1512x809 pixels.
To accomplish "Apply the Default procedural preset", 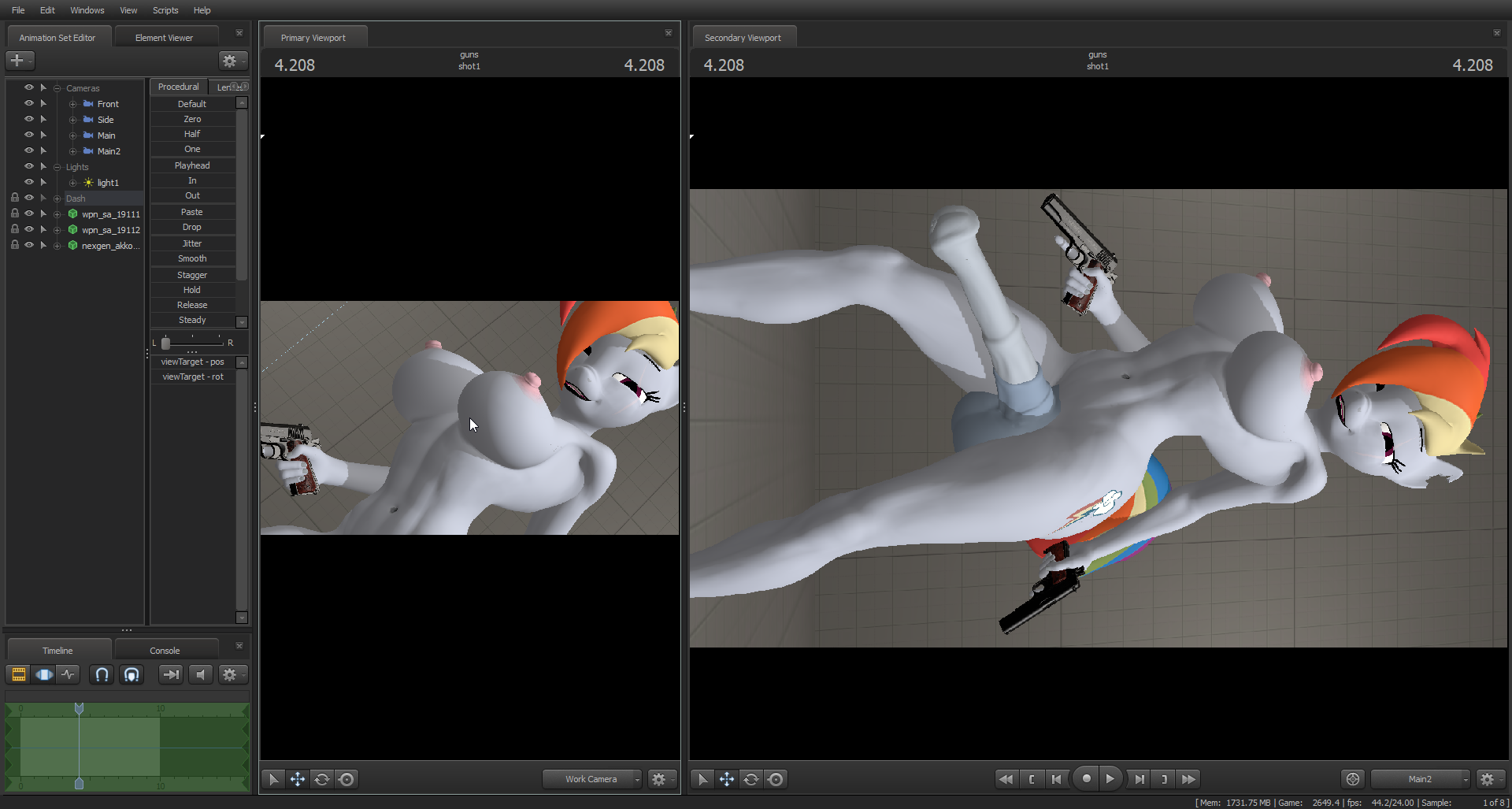I will pyautogui.click(x=192, y=104).
